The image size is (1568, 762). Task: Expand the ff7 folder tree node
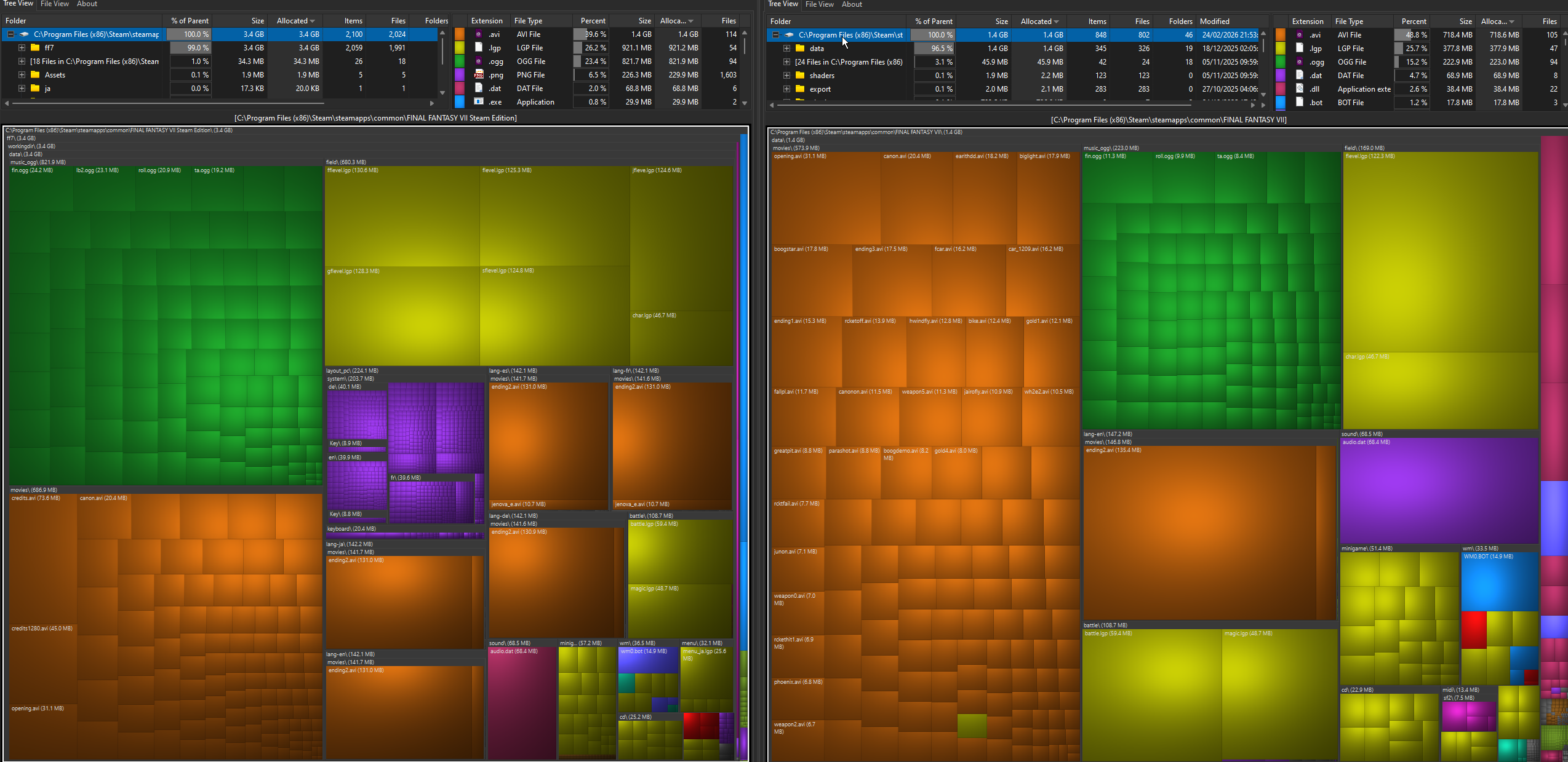(x=22, y=48)
